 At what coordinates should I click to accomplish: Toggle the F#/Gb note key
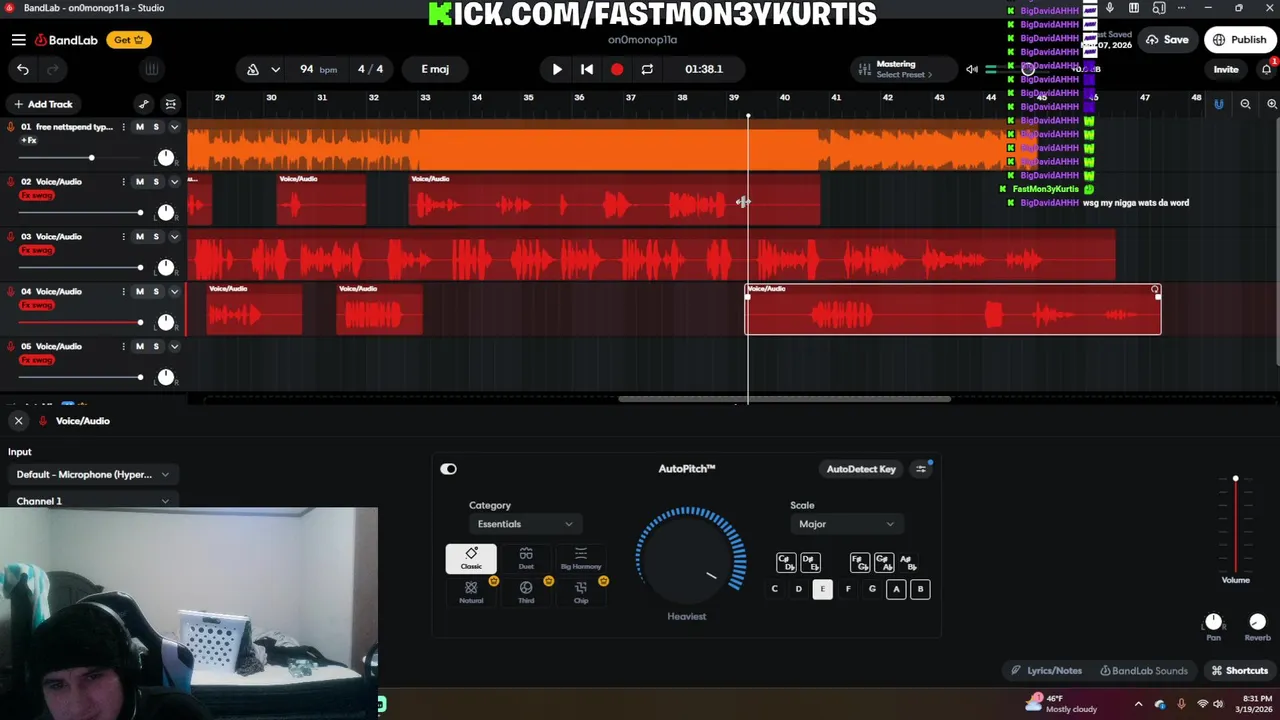tap(859, 563)
